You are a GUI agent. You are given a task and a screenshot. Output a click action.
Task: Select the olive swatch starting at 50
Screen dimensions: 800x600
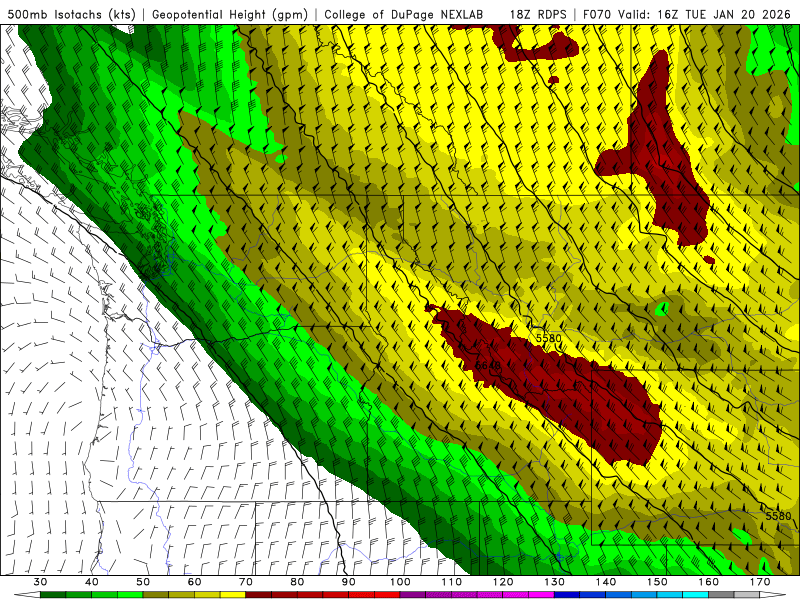pos(156,594)
